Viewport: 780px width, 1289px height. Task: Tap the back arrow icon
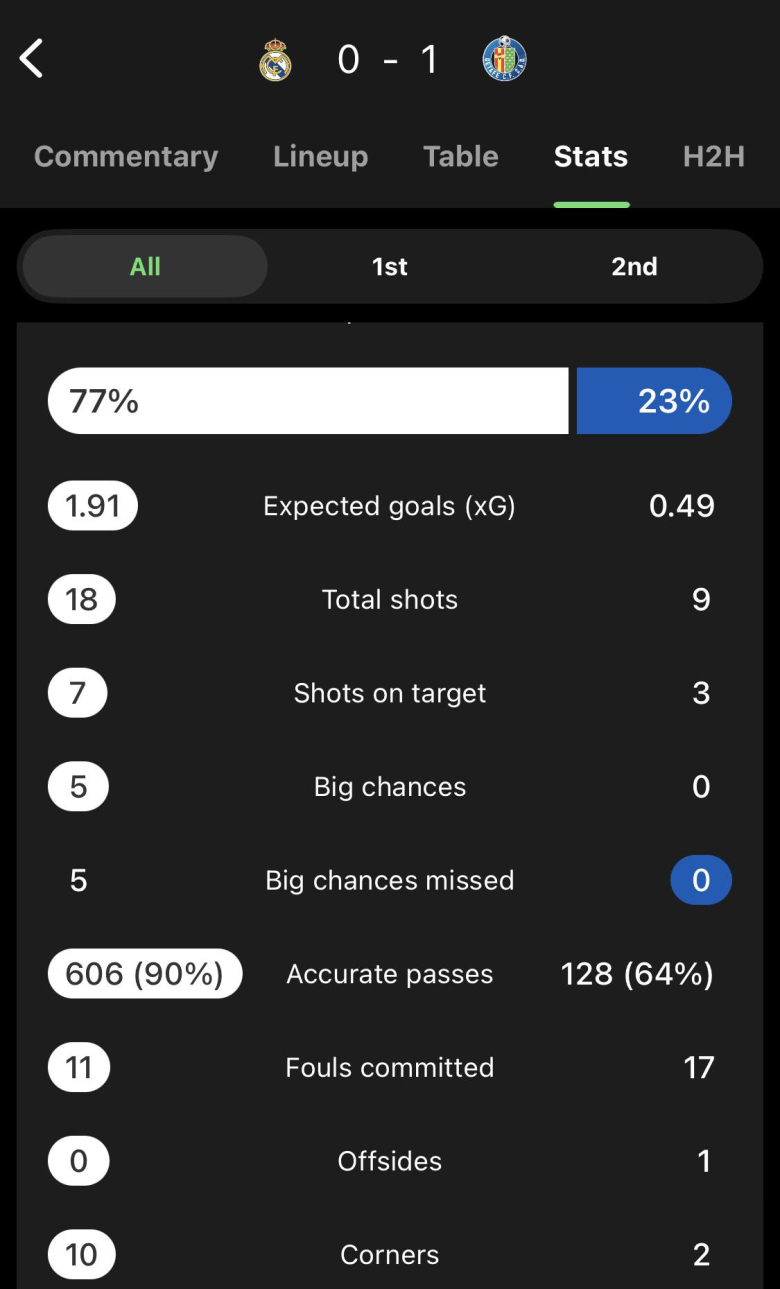pos(32,59)
